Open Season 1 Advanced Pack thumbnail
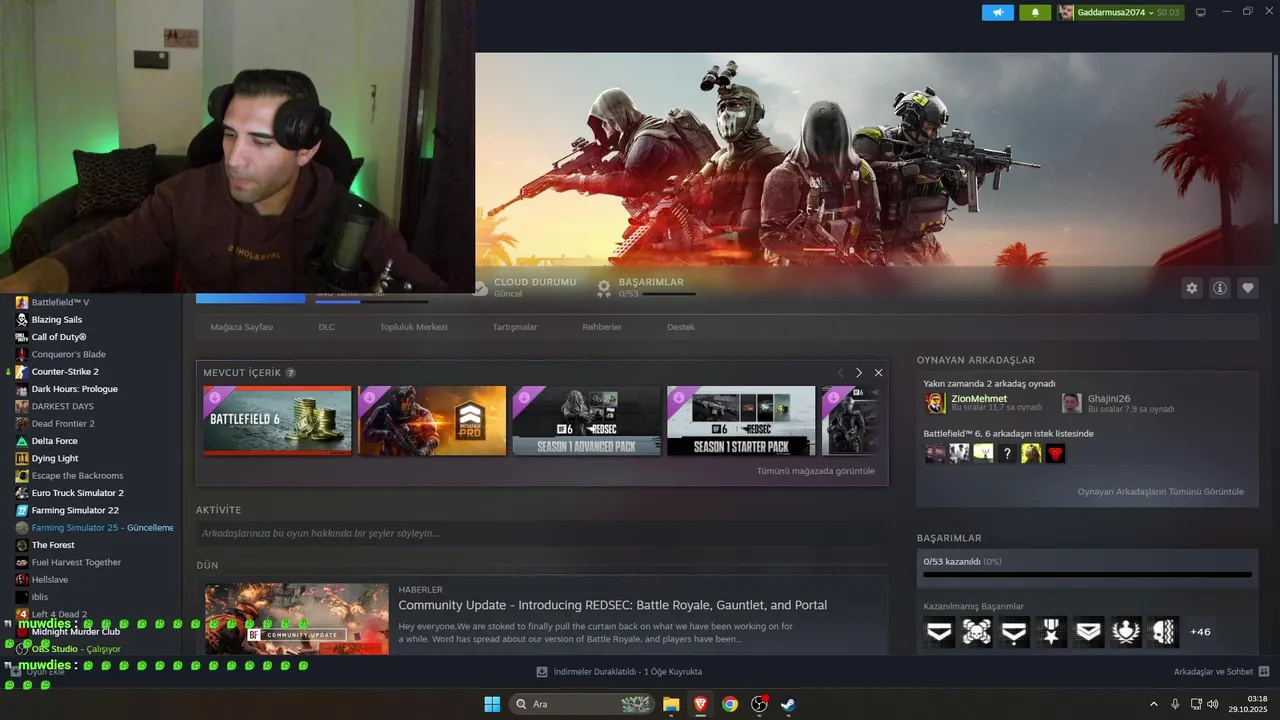 587,421
